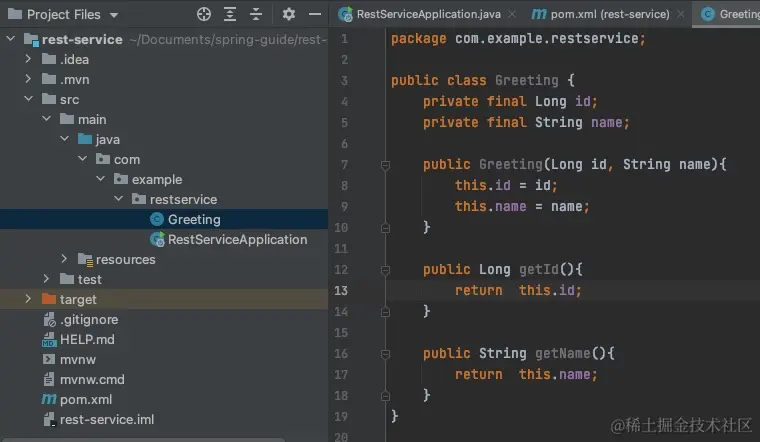Click the class name Greeting on line 3

(526, 80)
